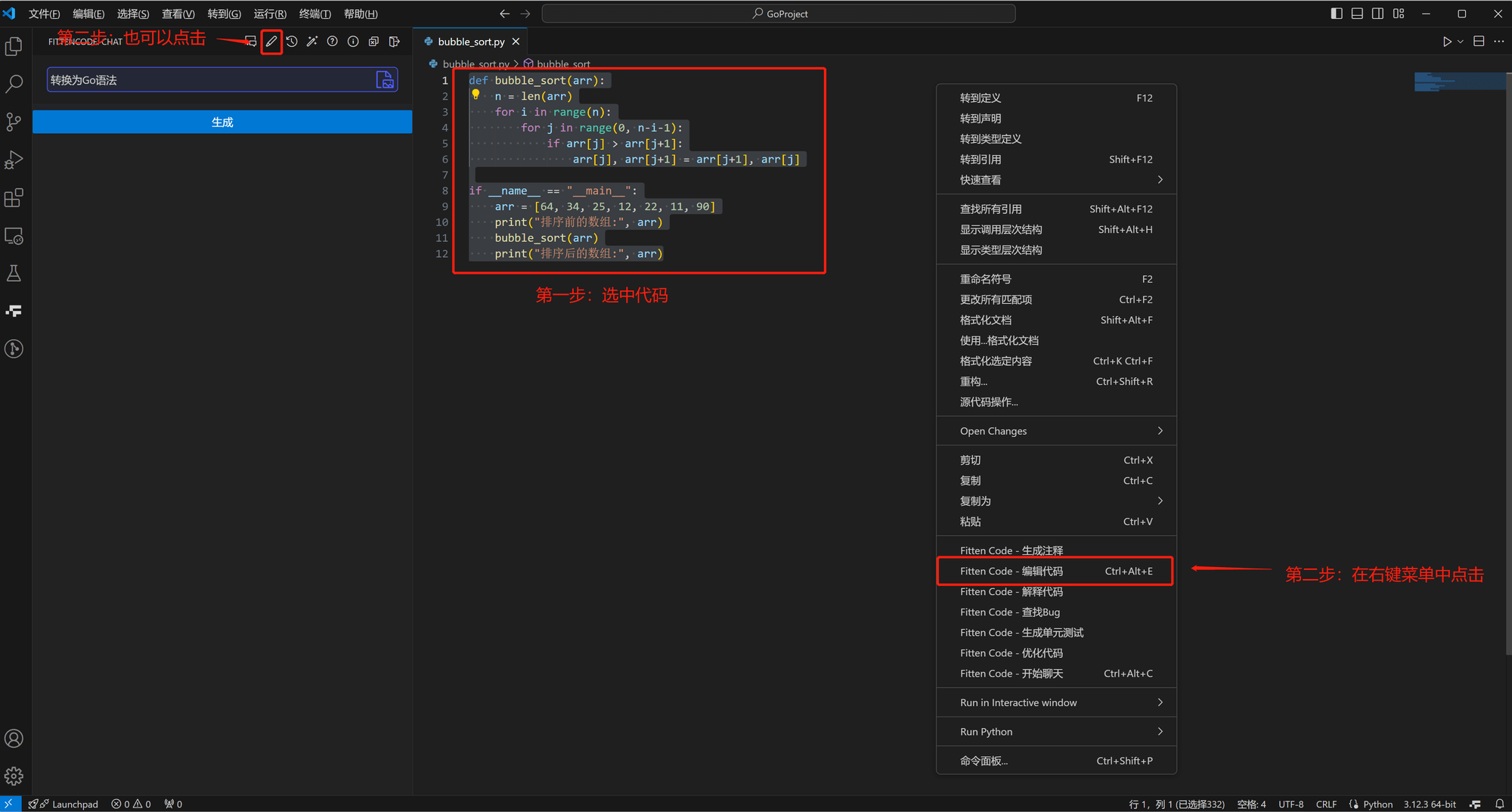
Task: Click the Go Back arrow
Action: point(504,14)
